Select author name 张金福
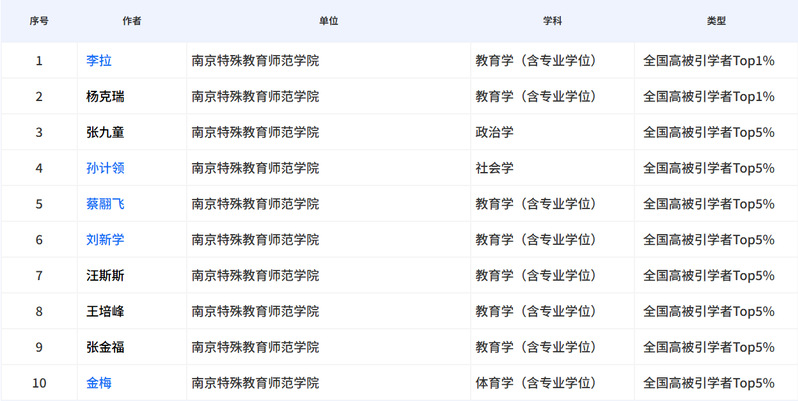The width and height of the screenshot is (798, 401). point(105,347)
